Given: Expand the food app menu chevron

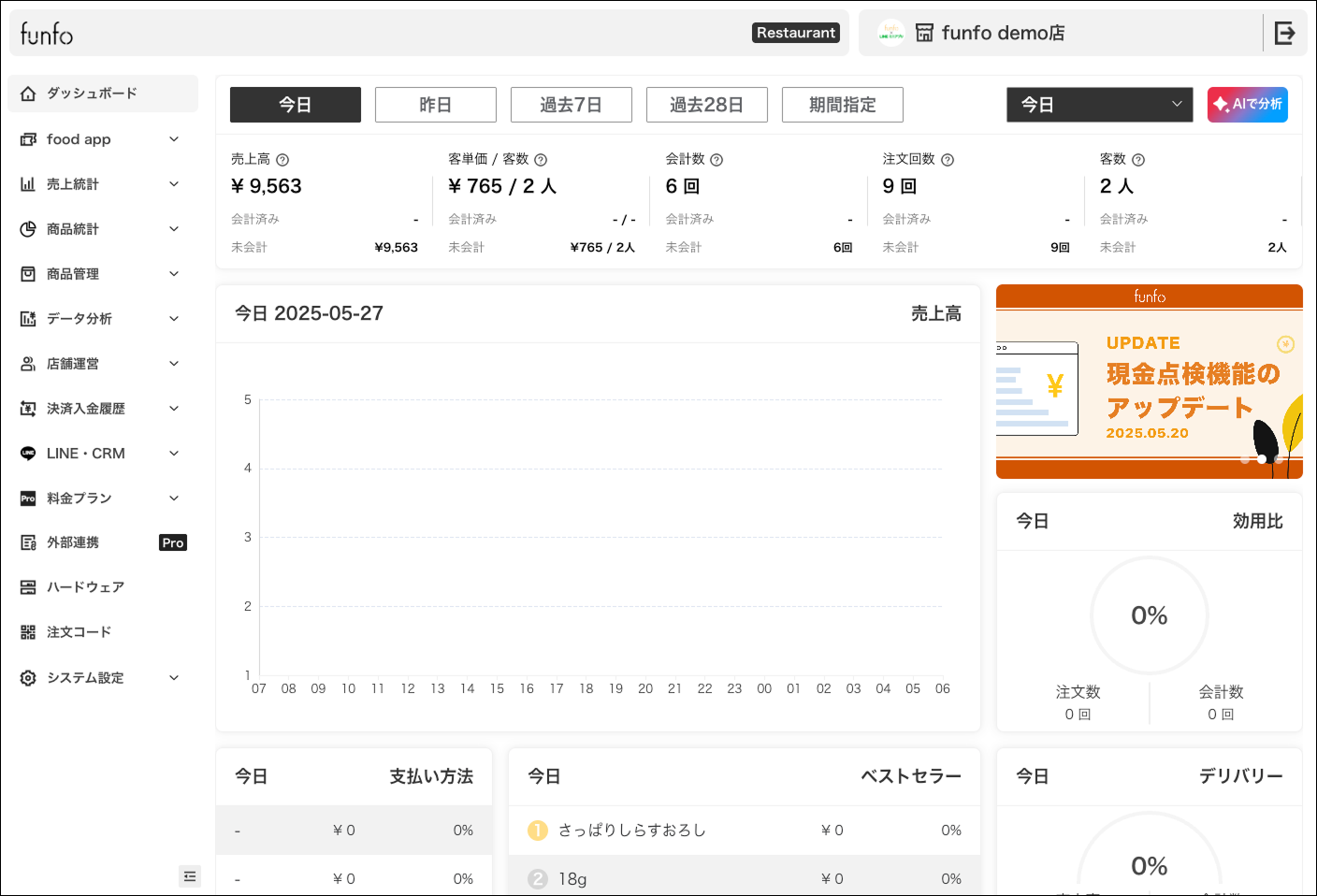Looking at the screenshot, I should click(x=174, y=139).
